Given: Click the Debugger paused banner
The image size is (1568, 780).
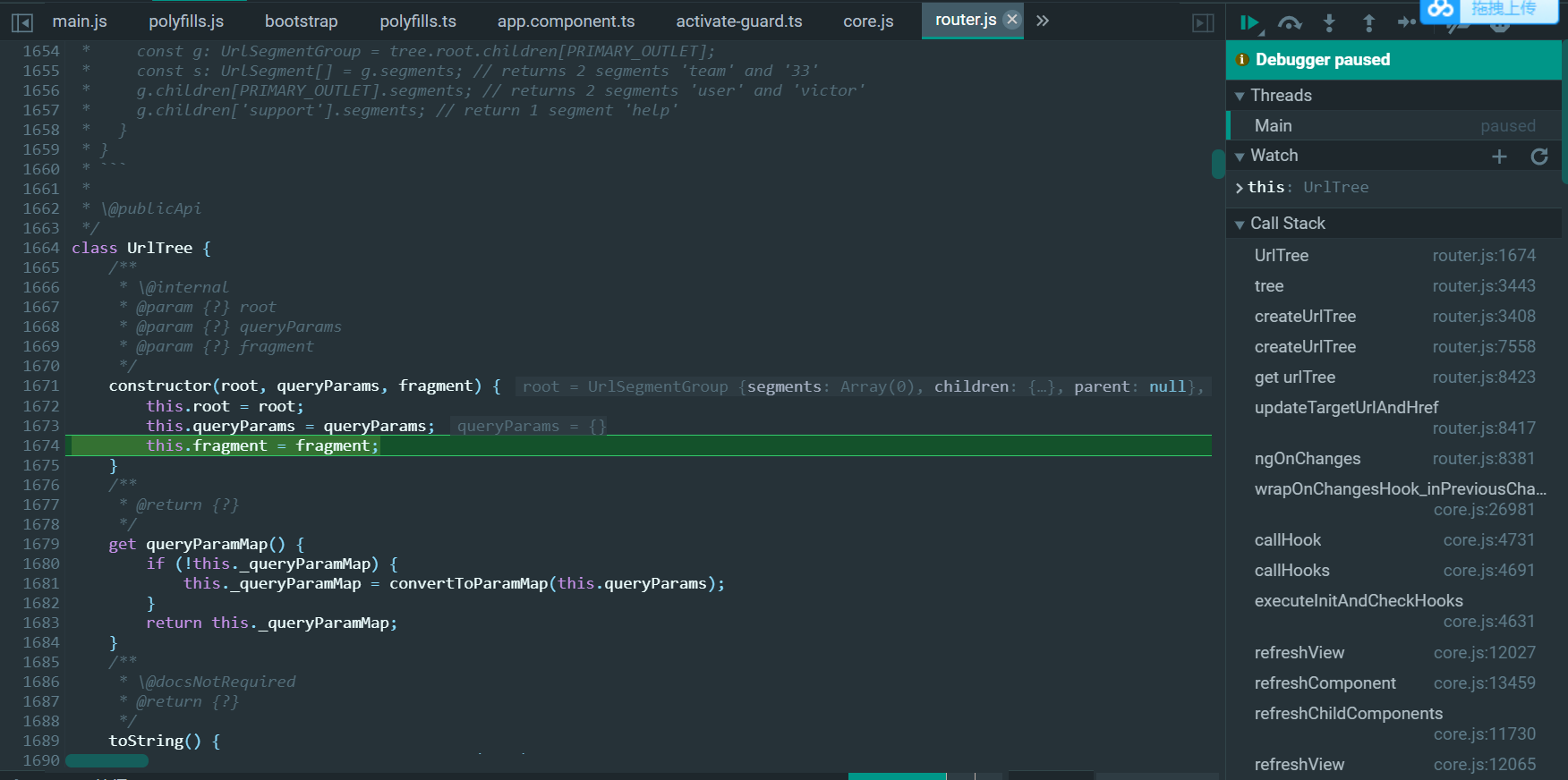Looking at the screenshot, I should (x=1393, y=60).
